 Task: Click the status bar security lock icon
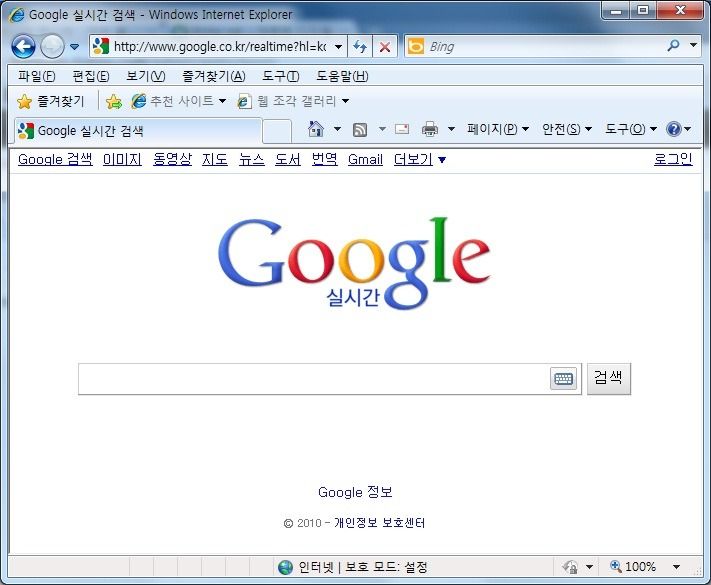(570, 567)
